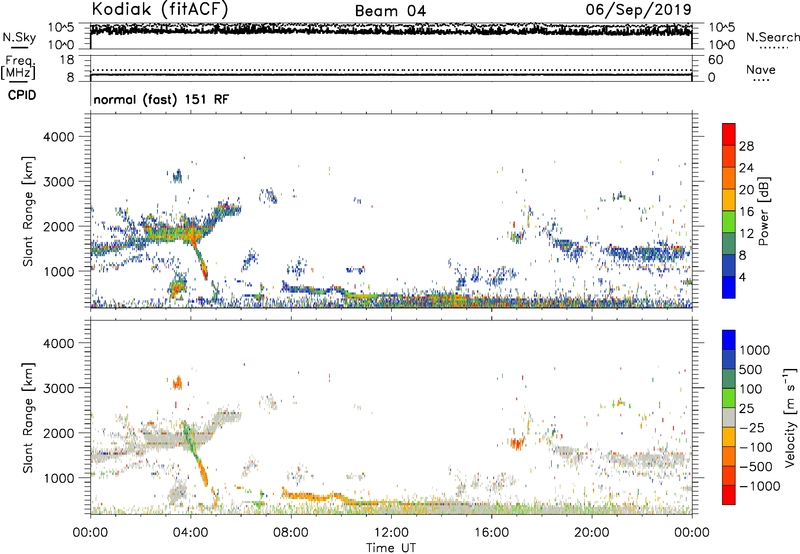Click the '20' value on the Power scale
Viewport: 800px width, 554px height.
click(x=746, y=190)
